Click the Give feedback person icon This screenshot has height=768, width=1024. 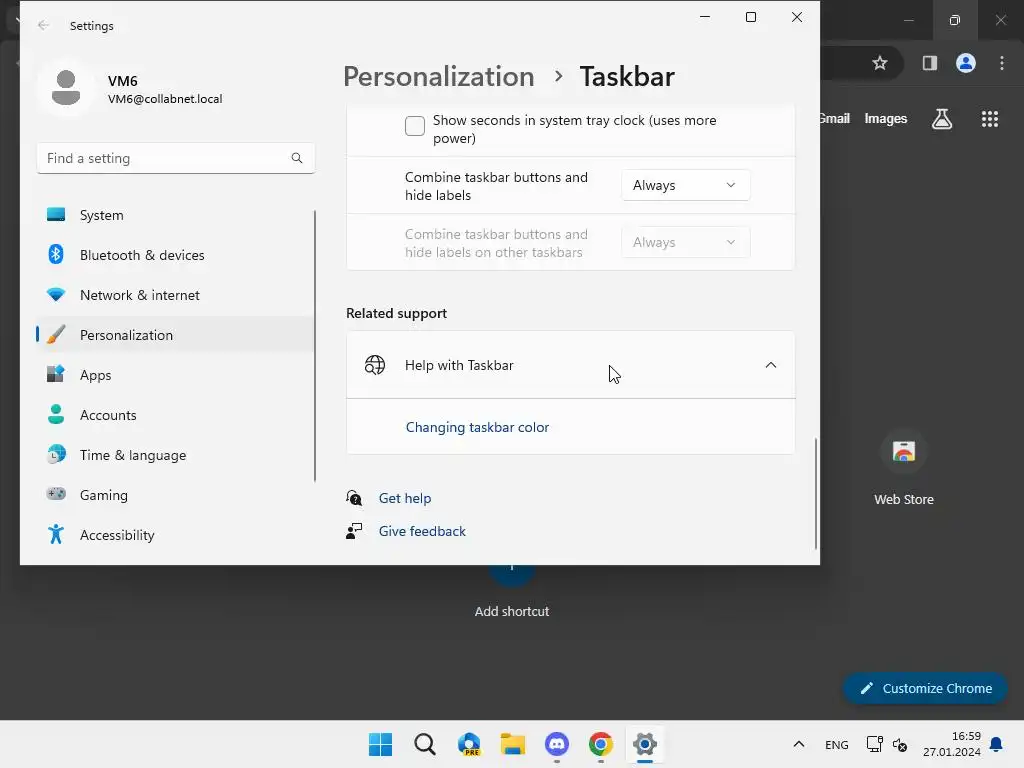click(354, 531)
